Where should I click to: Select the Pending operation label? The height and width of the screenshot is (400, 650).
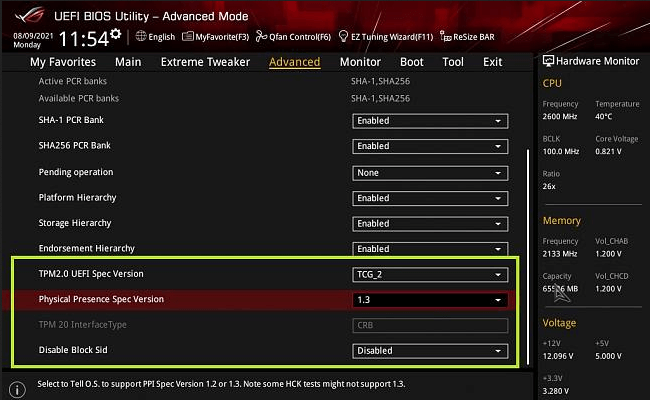tap(76, 172)
